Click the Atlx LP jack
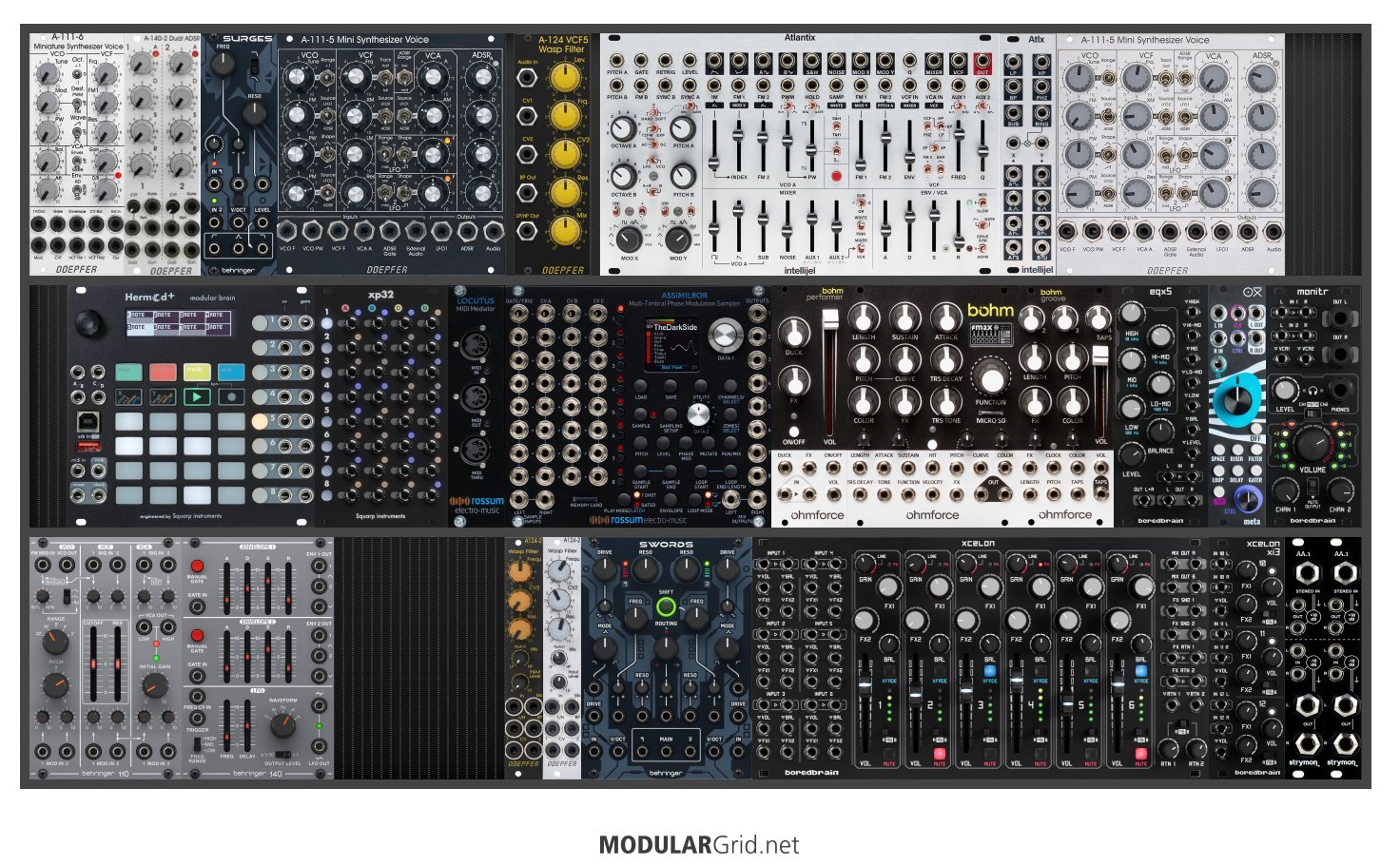This screenshot has height=865, width=1400. pyautogui.click(x=1014, y=61)
